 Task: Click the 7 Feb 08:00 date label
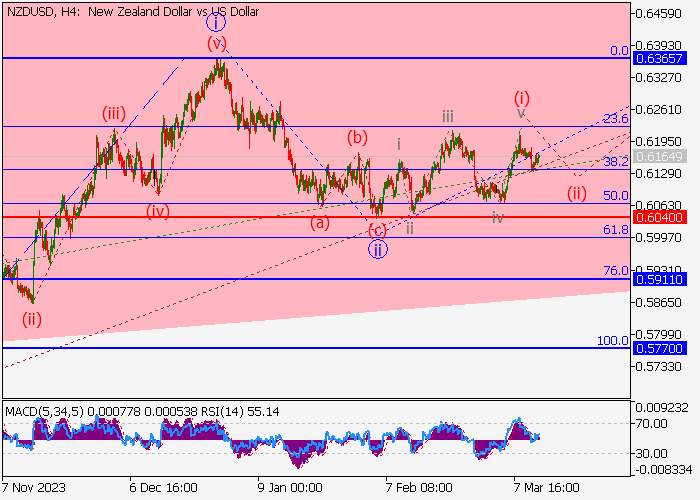coord(419,487)
